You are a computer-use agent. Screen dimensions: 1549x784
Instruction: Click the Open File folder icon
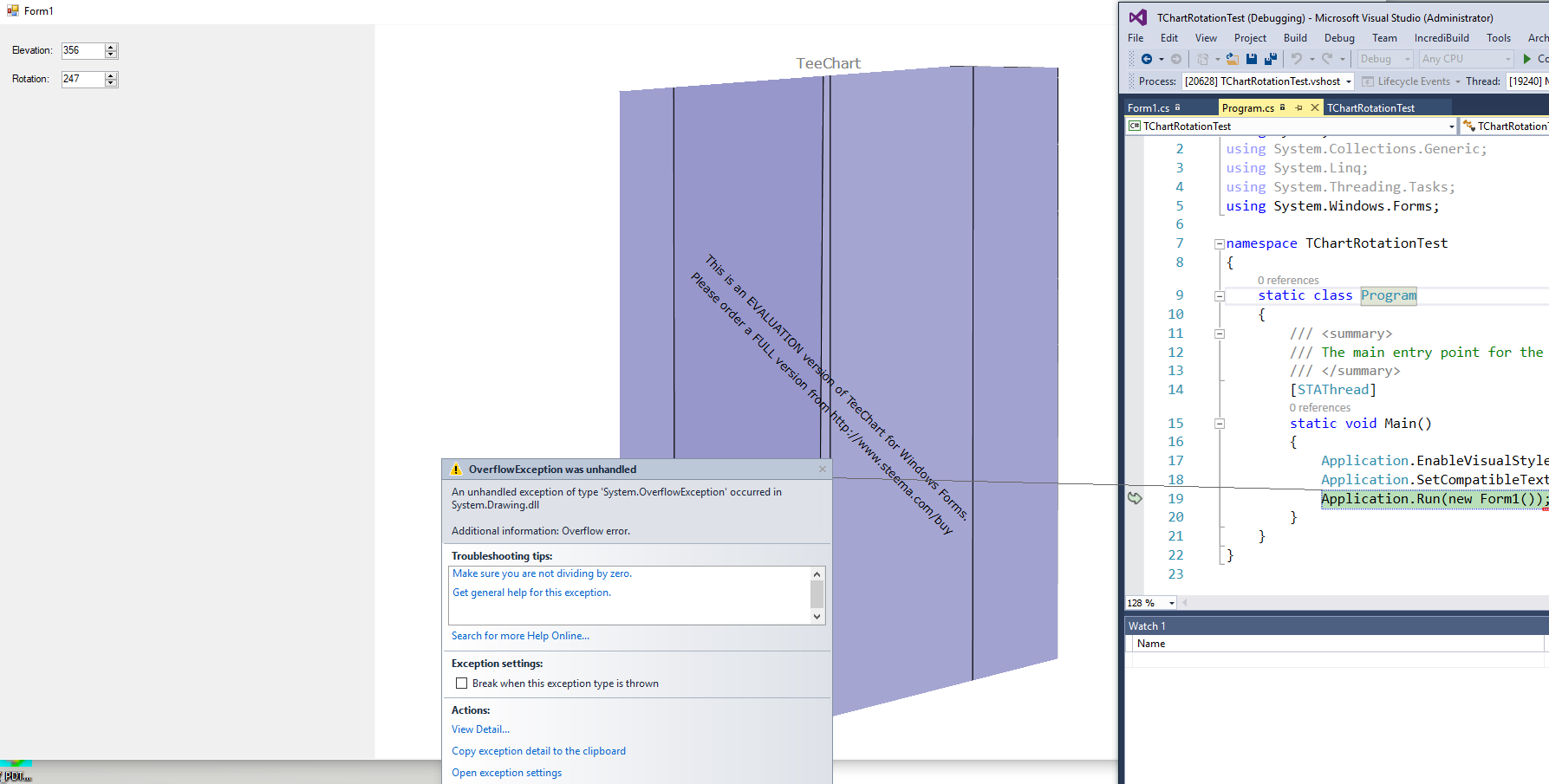click(x=1232, y=59)
